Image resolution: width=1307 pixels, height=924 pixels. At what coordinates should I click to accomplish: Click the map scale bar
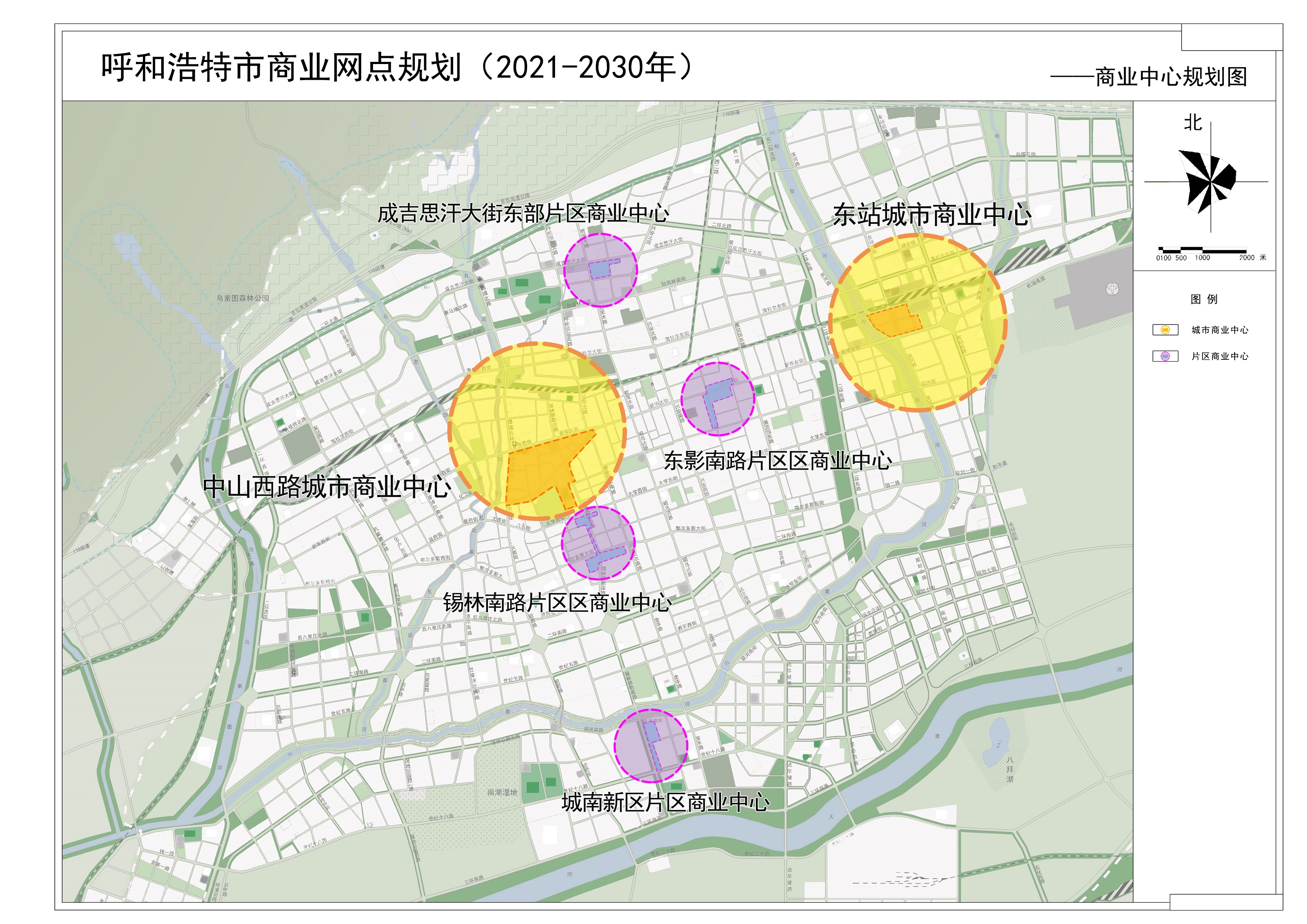pyautogui.click(x=1202, y=250)
